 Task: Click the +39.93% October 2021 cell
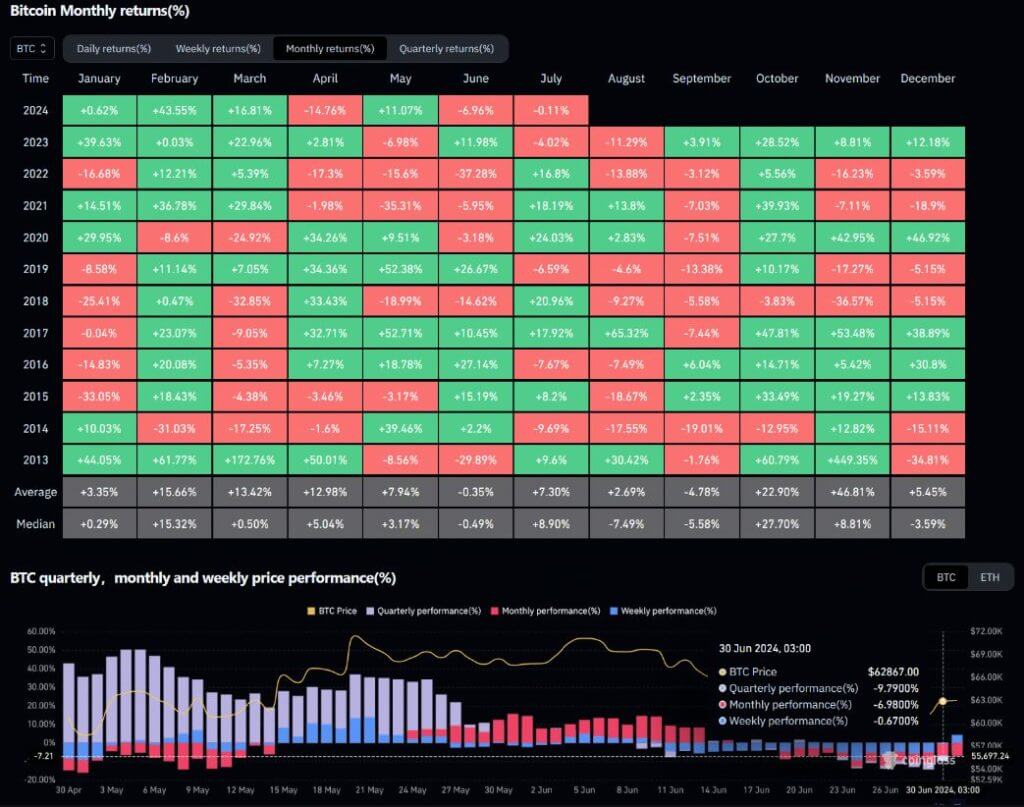(777, 206)
